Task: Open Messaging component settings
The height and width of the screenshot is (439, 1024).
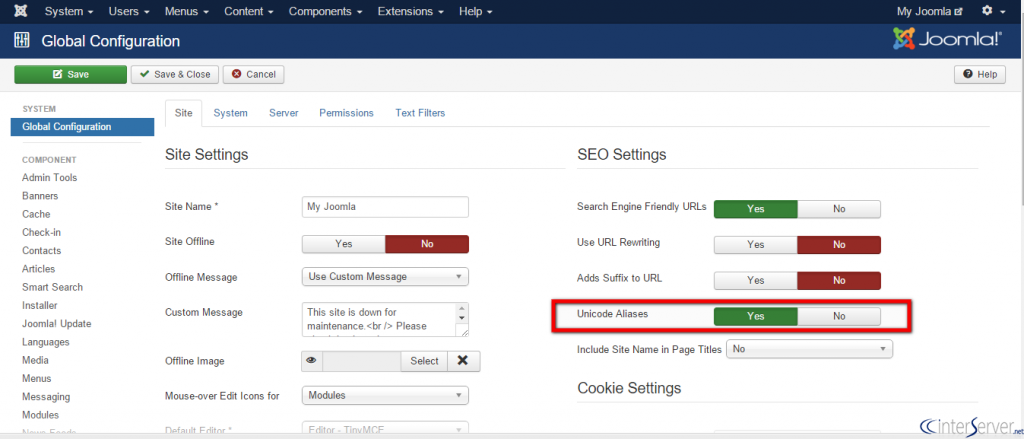Action: coord(46,397)
